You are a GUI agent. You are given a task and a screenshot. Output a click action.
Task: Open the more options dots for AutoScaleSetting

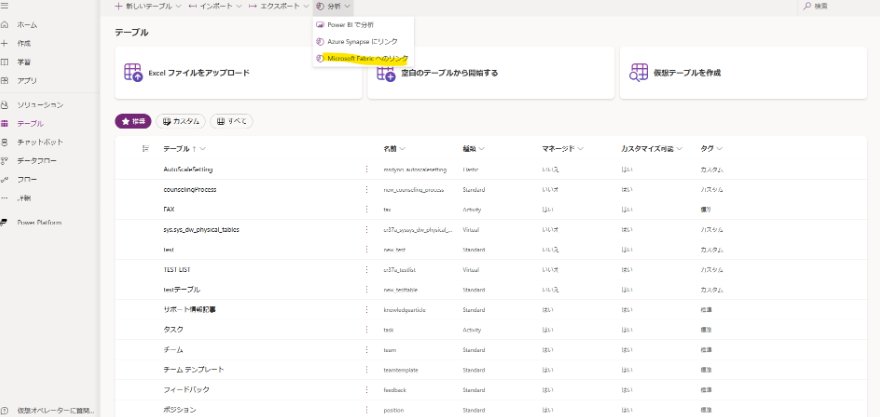(x=367, y=169)
